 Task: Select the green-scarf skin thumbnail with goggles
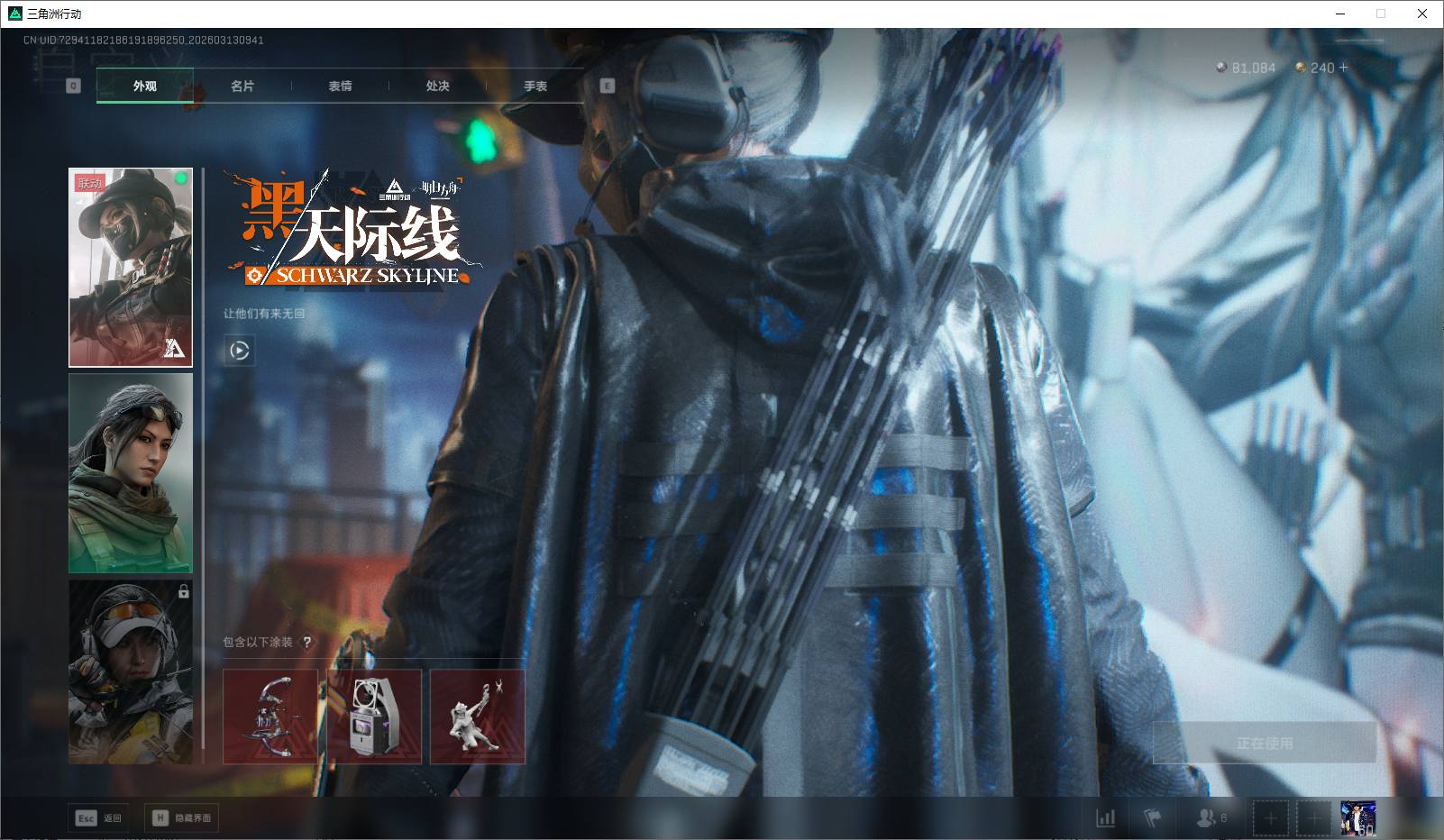pyautogui.click(x=131, y=473)
